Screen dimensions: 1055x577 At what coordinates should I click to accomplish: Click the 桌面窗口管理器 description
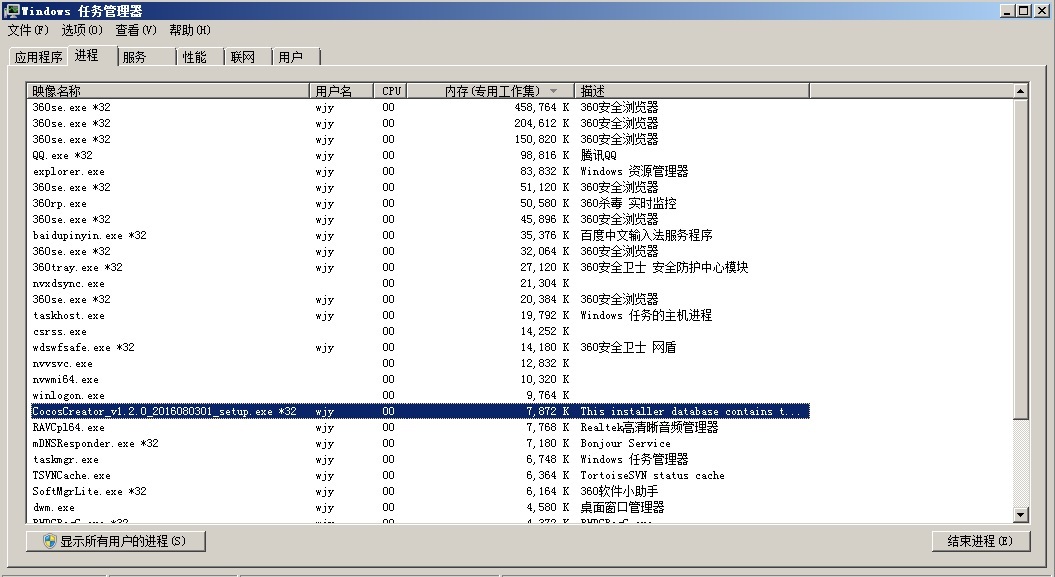[x=622, y=508]
